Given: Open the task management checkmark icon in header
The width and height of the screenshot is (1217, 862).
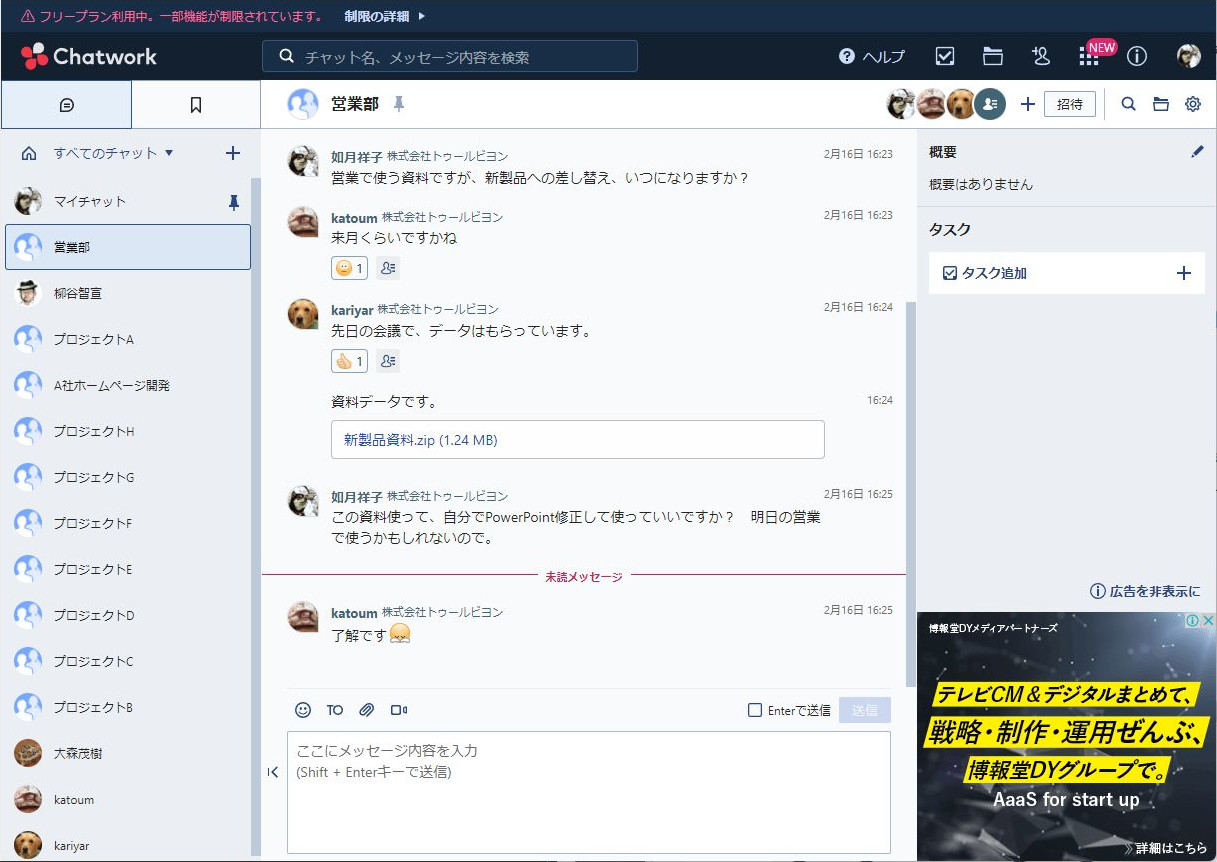Looking at the screenshot, I should [944, 56].
